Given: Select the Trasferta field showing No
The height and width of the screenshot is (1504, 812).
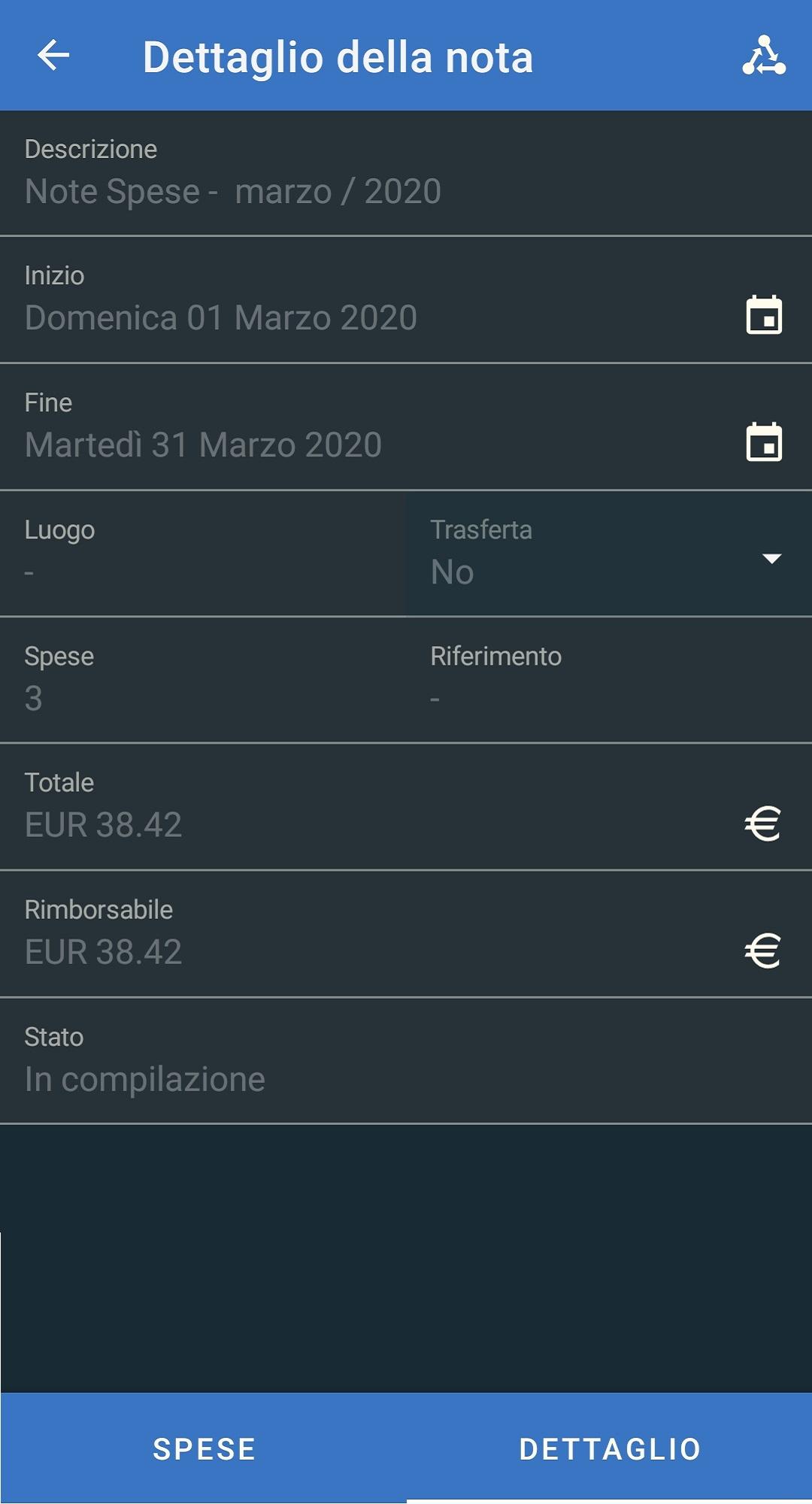Looking at the screenshot, I should pyautogui.click(x=609, y=553).
